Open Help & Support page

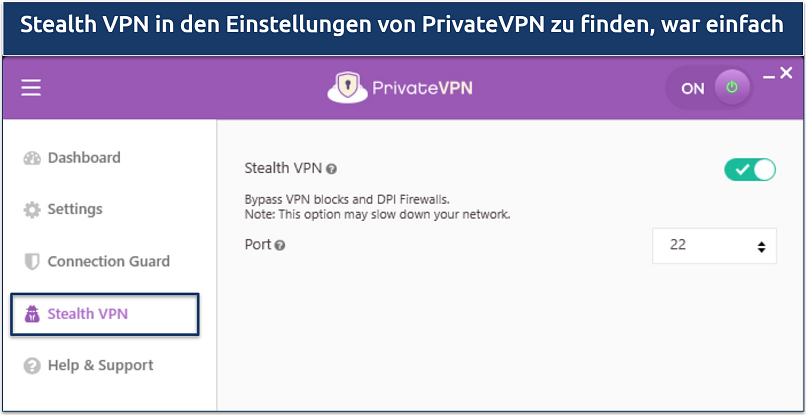click(x=100, y=366)
